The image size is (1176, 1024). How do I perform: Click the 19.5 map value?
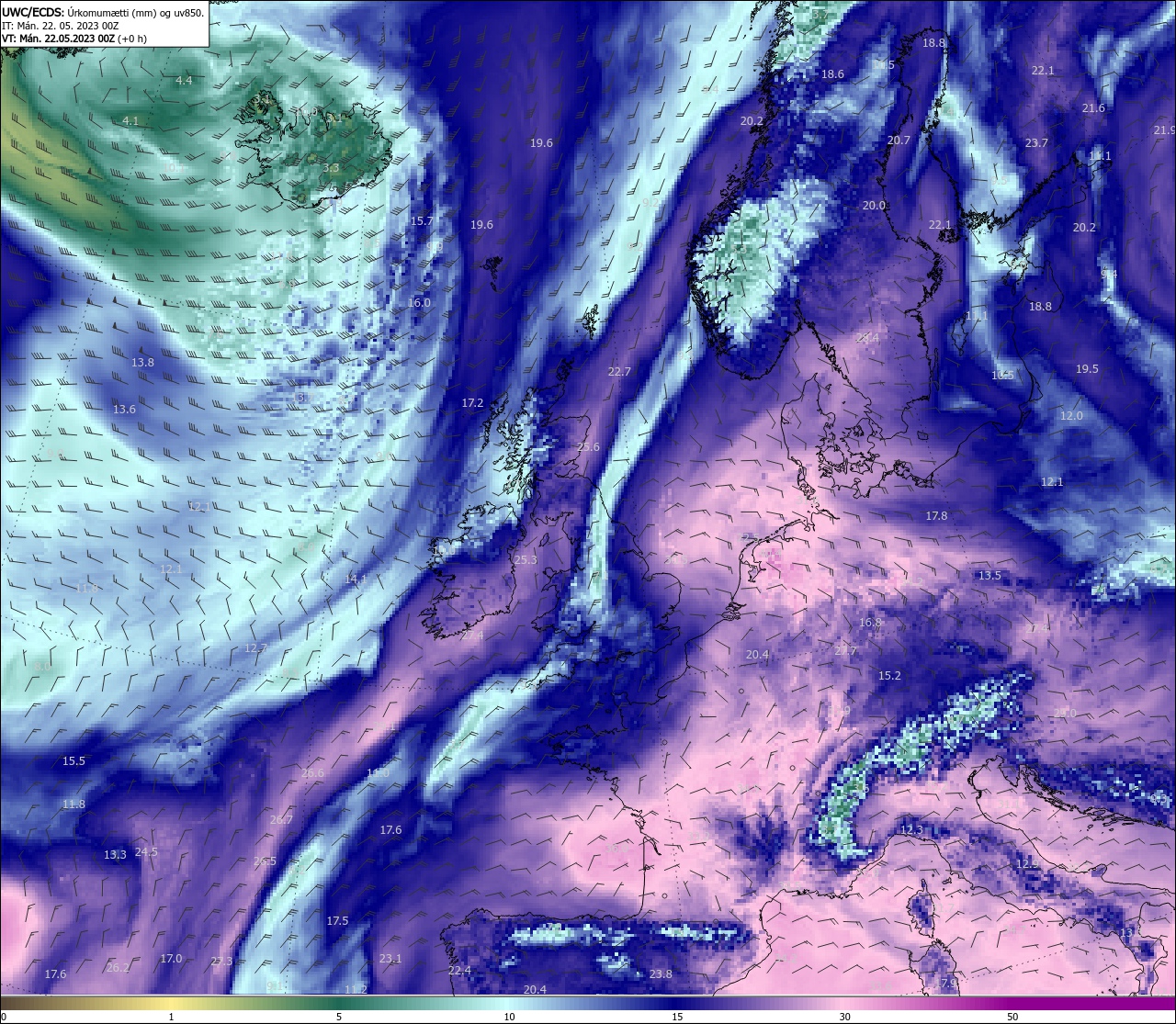(x=1087, y=369)
